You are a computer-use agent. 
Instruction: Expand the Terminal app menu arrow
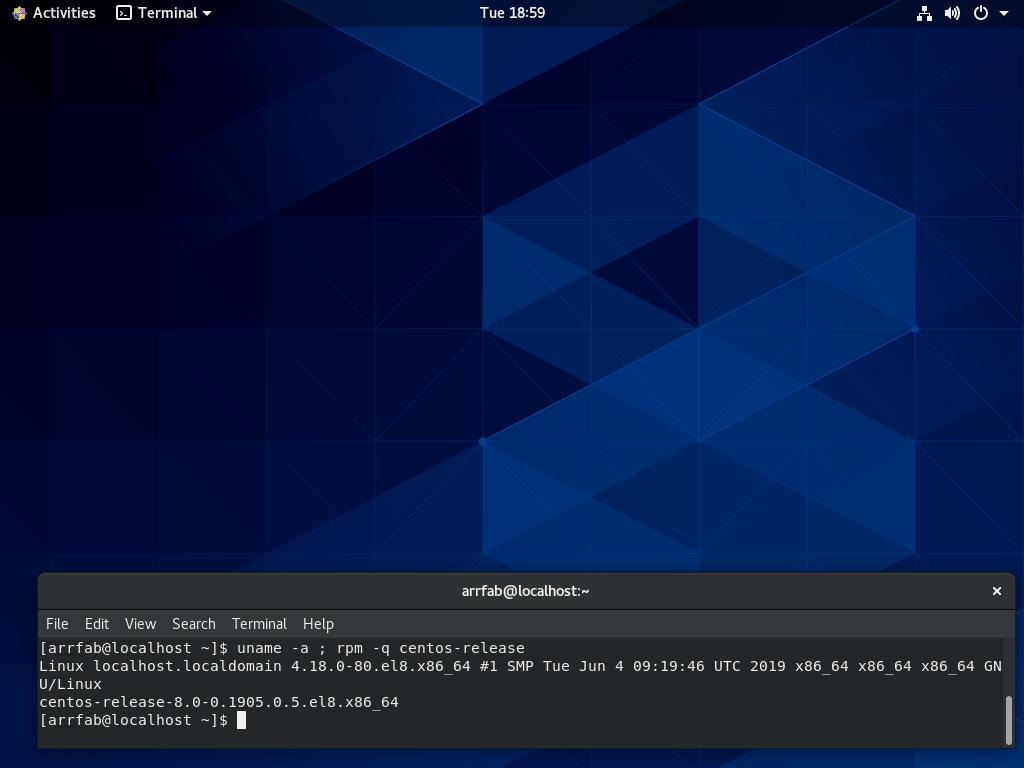pyautogui.click(x=207, y=13)
